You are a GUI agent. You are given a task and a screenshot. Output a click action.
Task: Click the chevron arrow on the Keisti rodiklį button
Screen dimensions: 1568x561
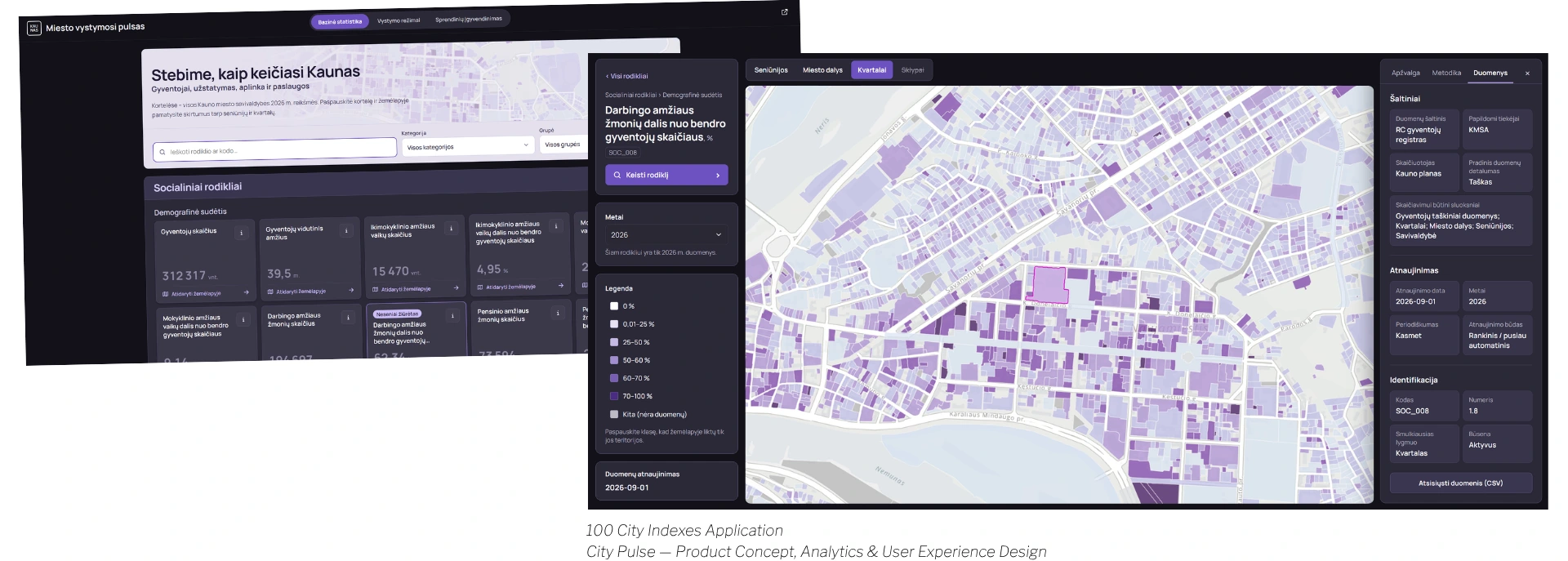[x=718, y=175]
